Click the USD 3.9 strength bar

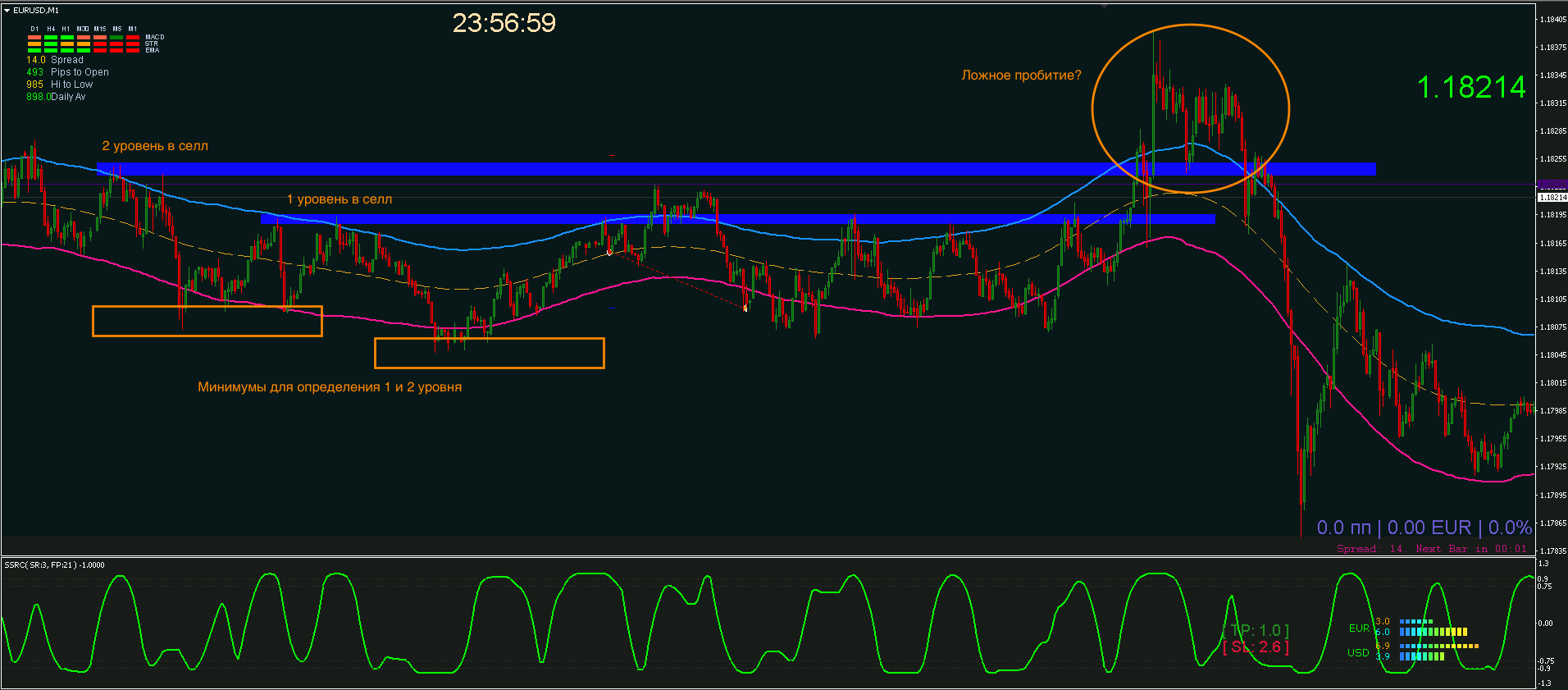click(x=1422, y=656)
